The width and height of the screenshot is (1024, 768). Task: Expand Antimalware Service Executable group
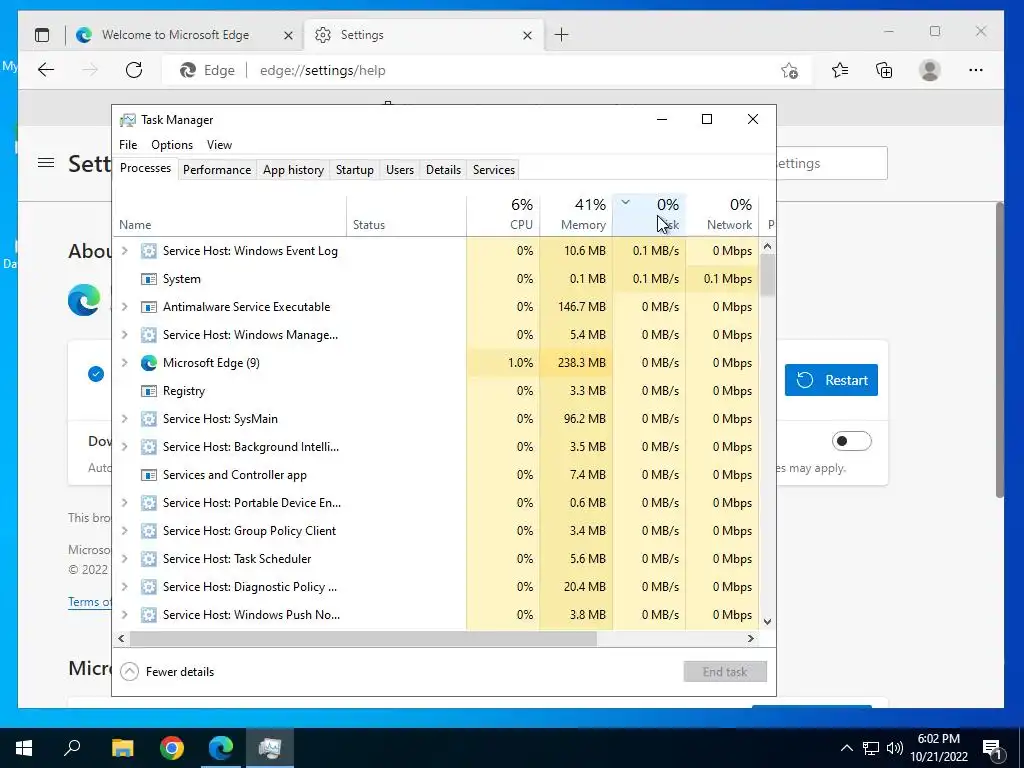click(125, 307)
